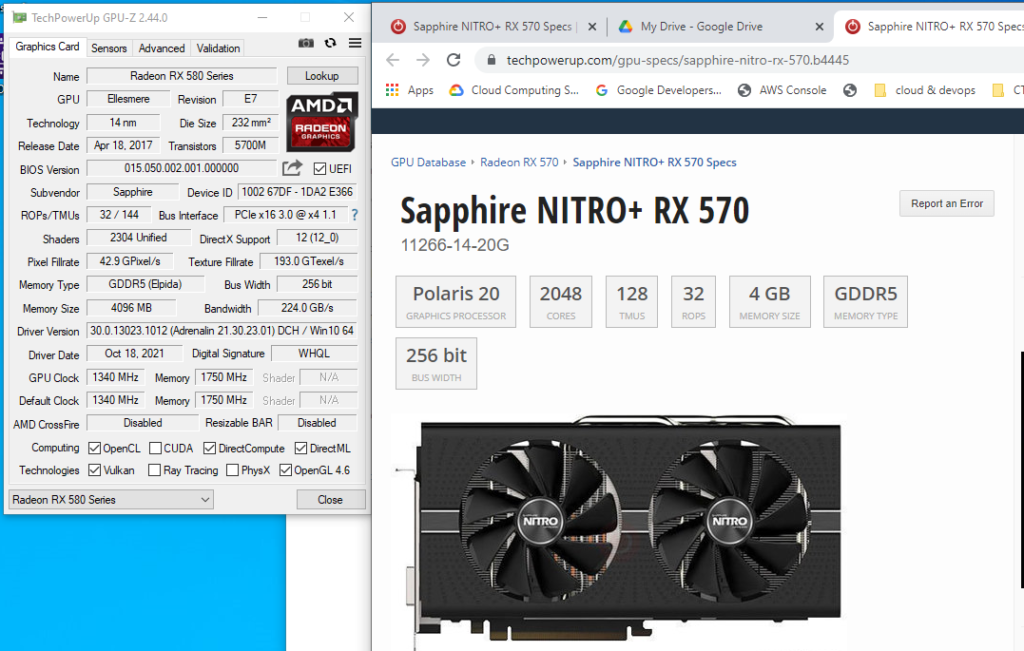Toggle the Vulkan checkbox
Viewport: 1024px width, 651px height.
click(95, 470)
